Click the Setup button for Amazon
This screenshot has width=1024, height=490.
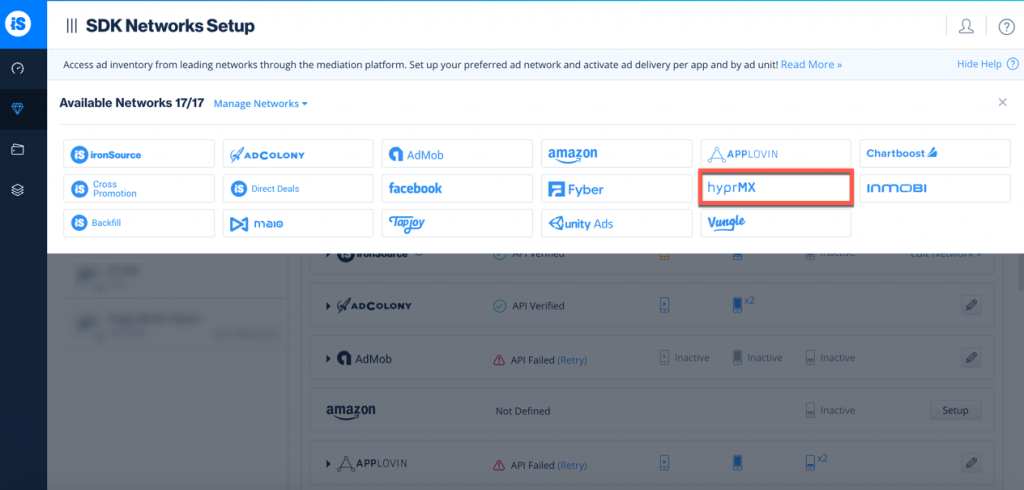tap(955, 410)
